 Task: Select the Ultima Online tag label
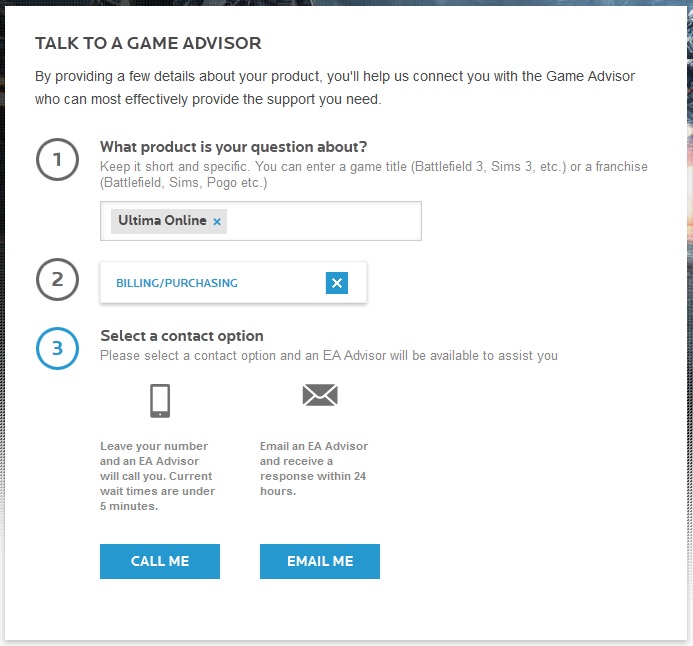[162, 220]
